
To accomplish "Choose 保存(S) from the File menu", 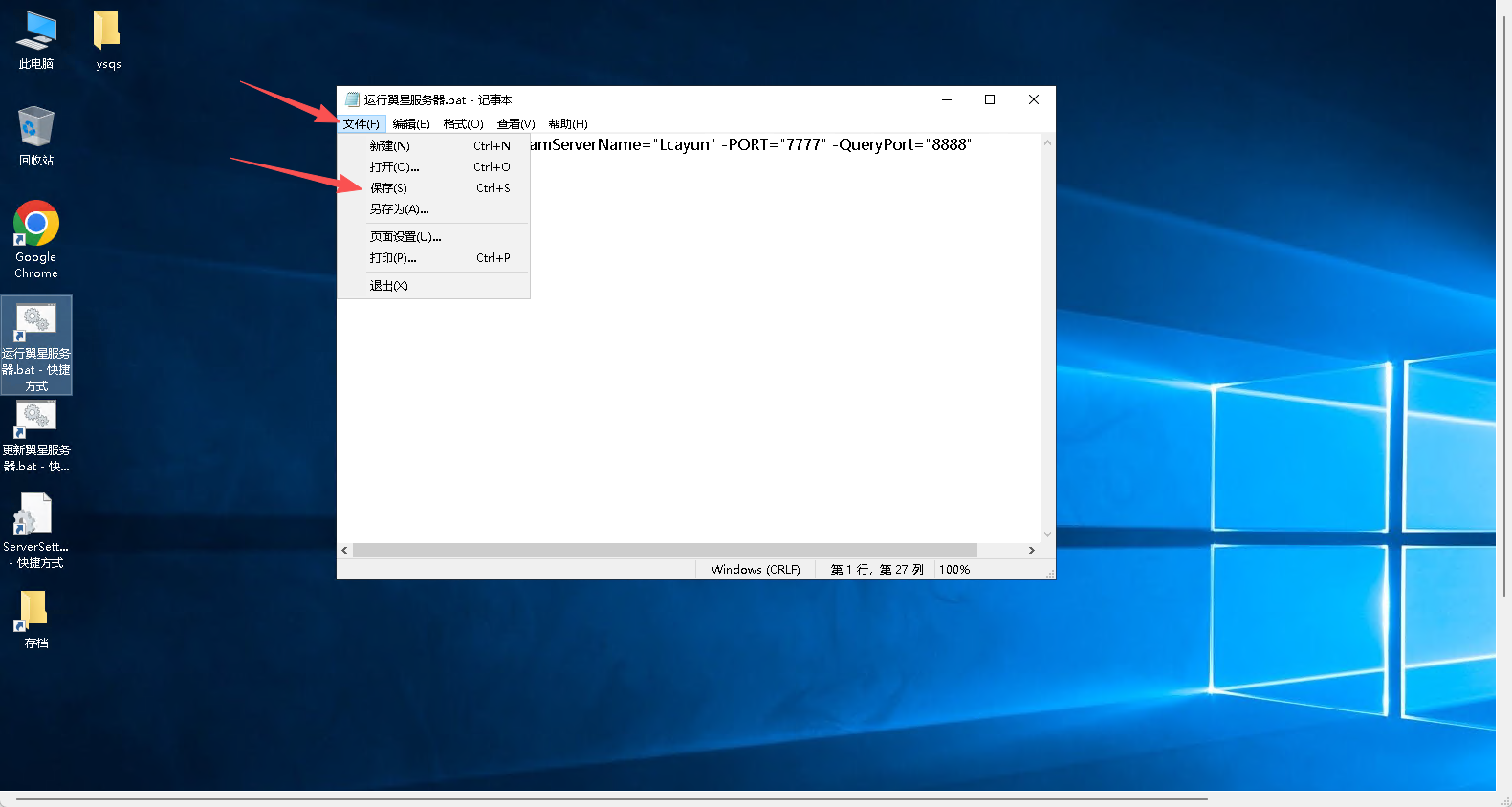I will coord(389,188).
